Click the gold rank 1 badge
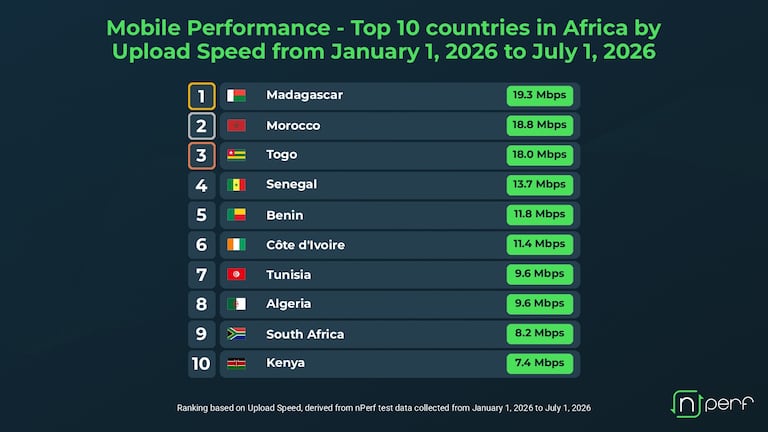The image size is (768, 432). [201, 96]
